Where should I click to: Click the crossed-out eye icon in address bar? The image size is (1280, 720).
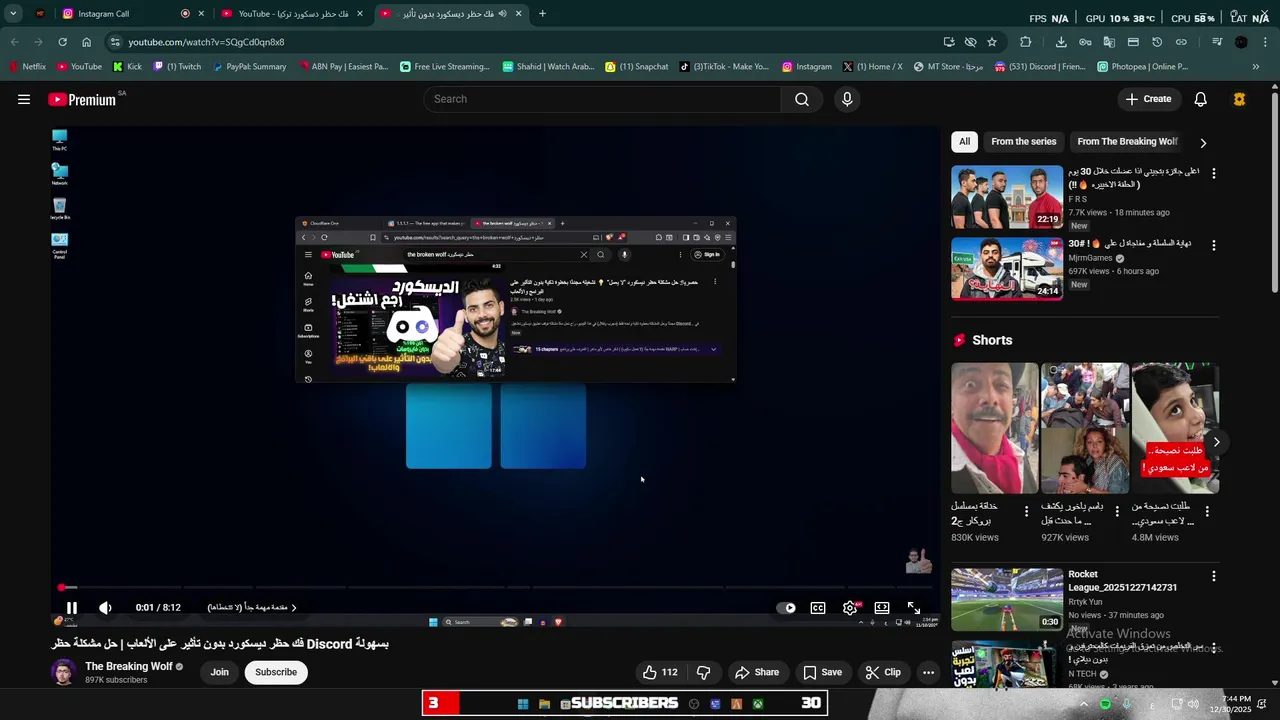pos(970,42)
